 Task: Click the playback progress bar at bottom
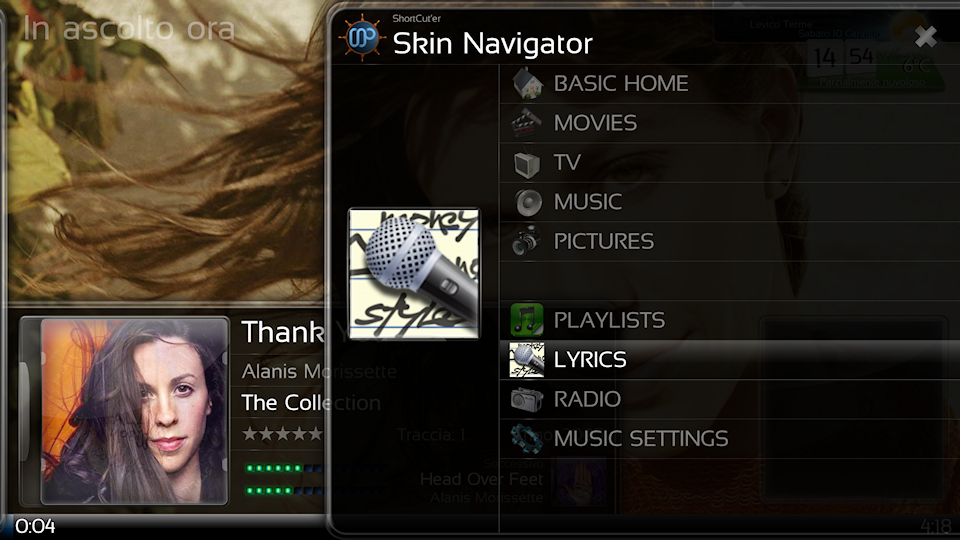480,526
